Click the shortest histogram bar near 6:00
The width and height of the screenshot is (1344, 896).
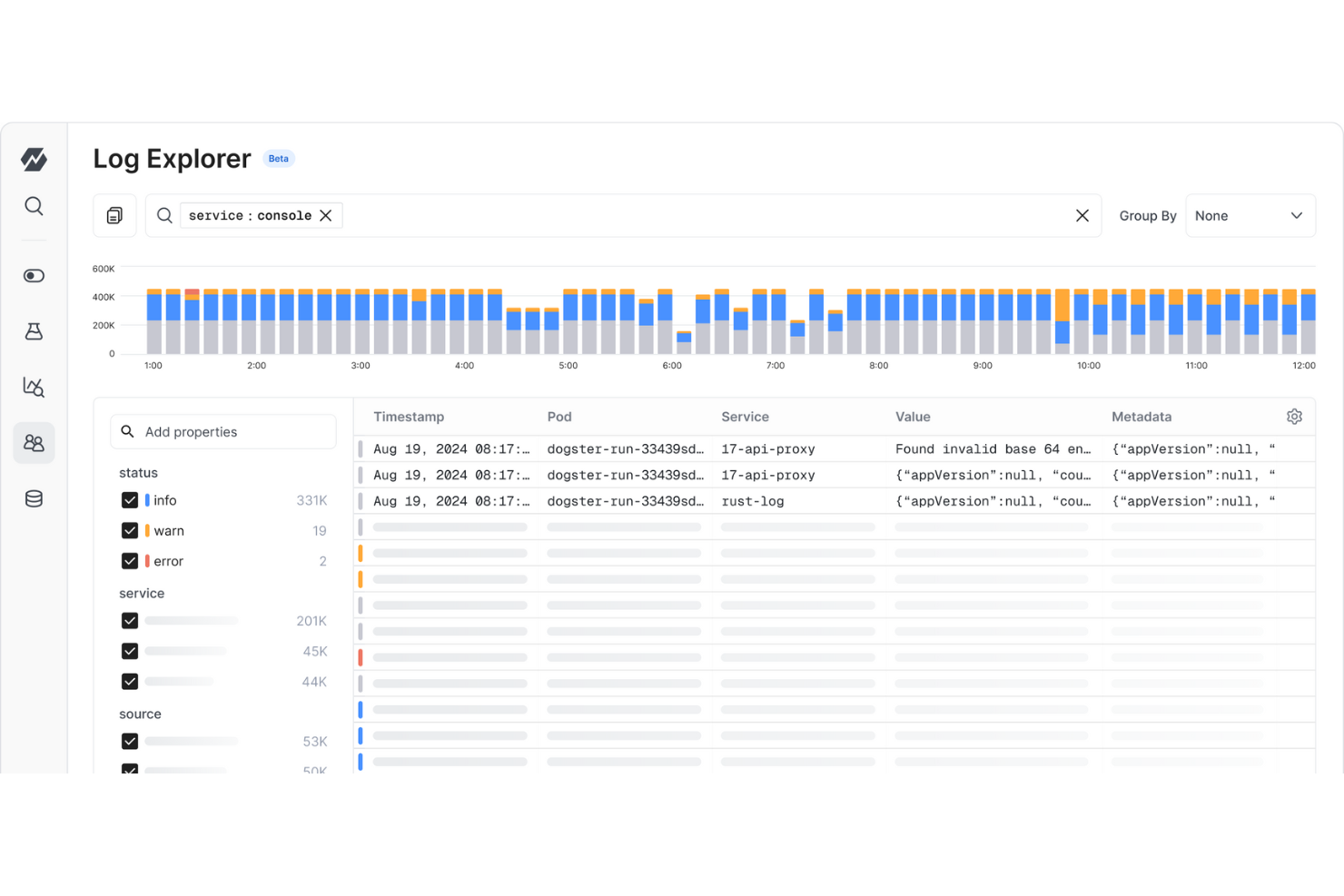click(684, 342)
